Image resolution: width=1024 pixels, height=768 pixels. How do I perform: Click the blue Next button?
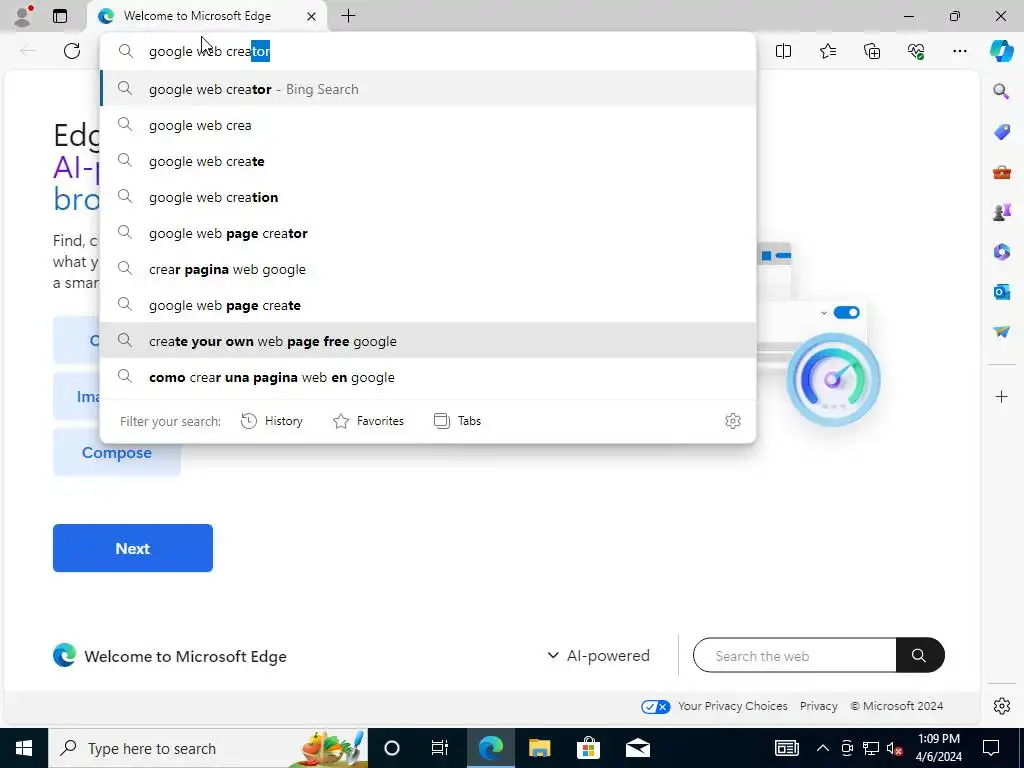pos(133,548)
